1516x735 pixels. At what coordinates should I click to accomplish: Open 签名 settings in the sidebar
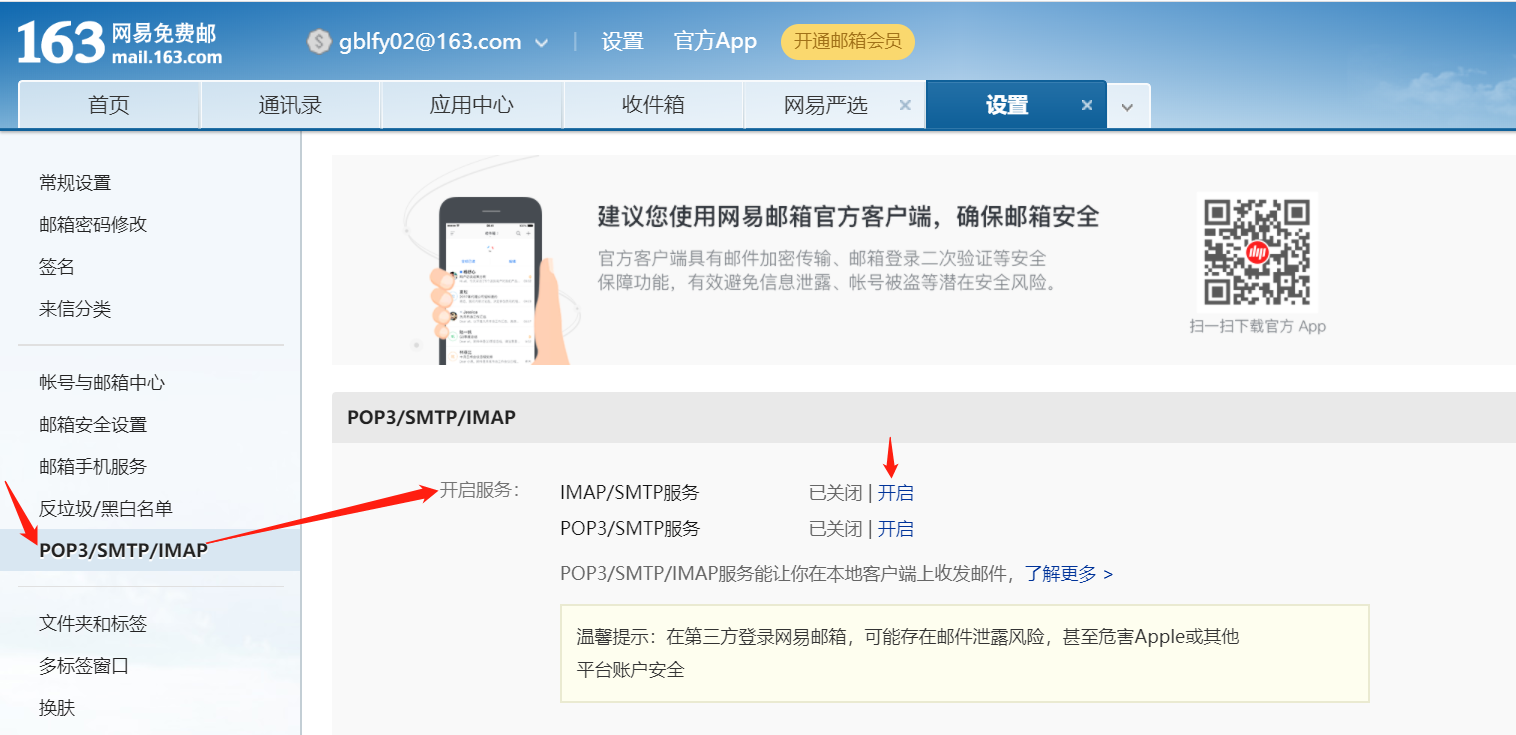(x=57, y=267)
